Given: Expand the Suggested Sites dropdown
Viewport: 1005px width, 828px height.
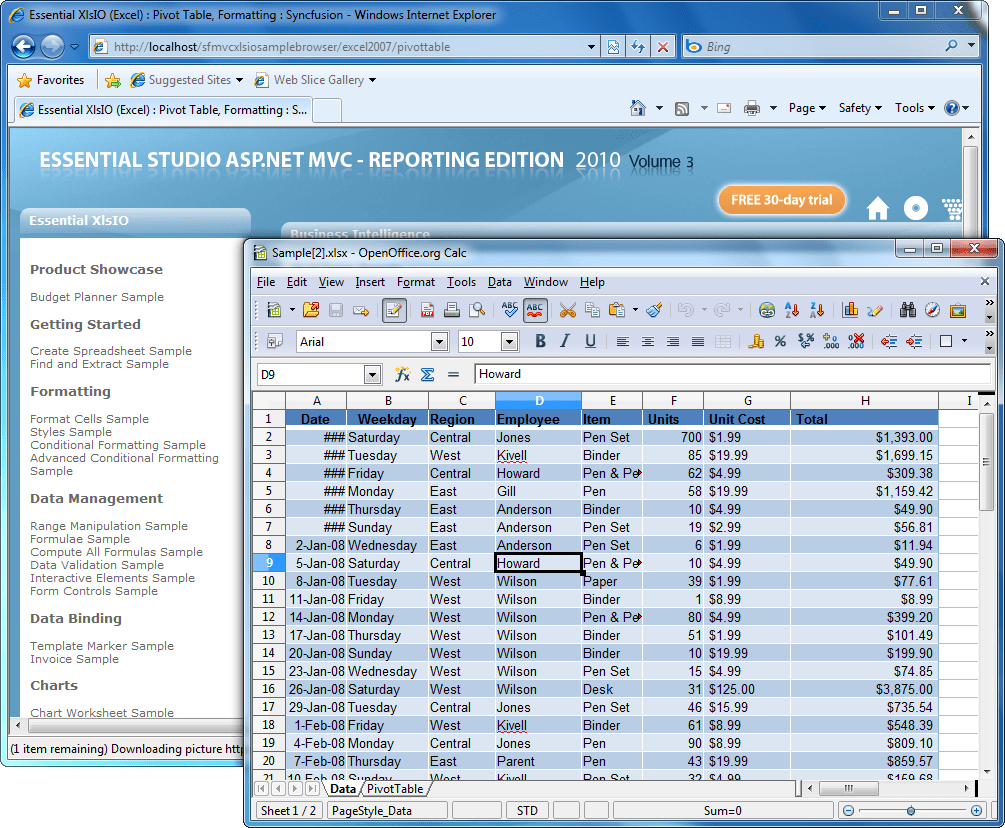Looking at the screenshot, I should (239, 80).
